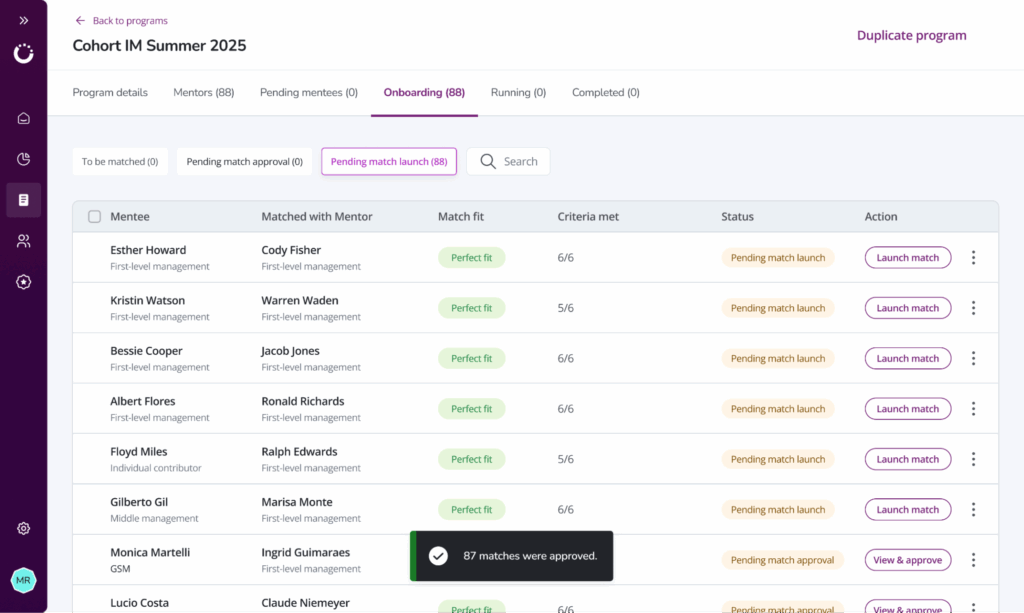Click mentee name Esther Howard

click(148, 250)
